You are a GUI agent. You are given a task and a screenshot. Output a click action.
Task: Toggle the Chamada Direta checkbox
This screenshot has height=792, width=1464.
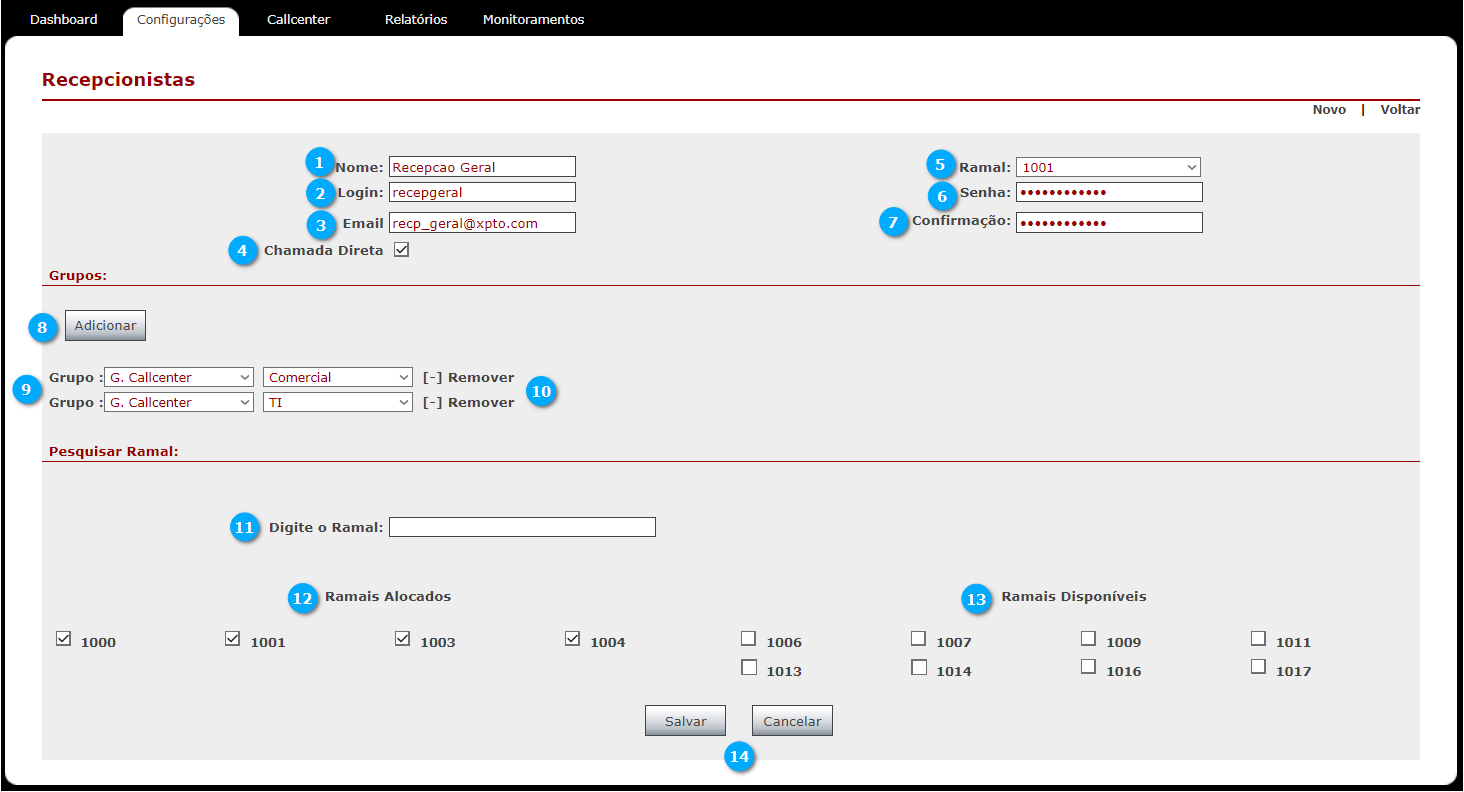tap(402, 250)
